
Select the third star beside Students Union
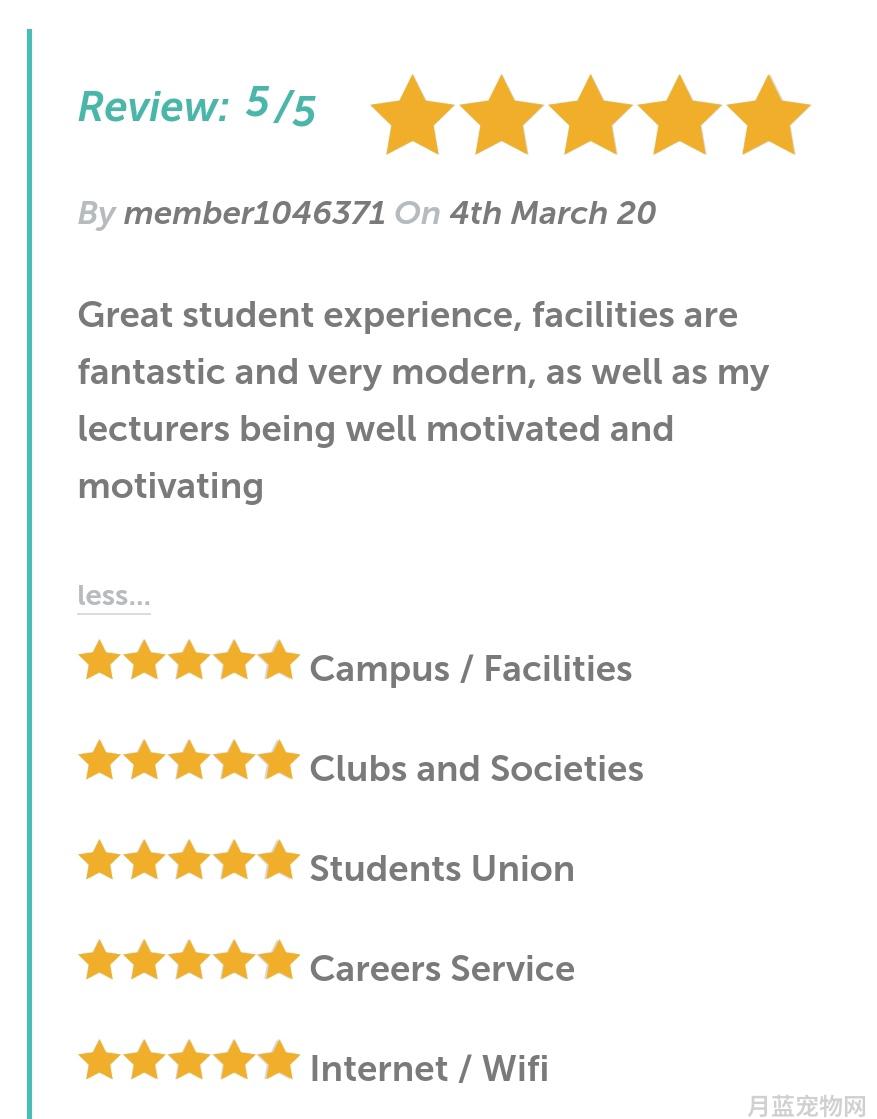[x=189, y=860]
